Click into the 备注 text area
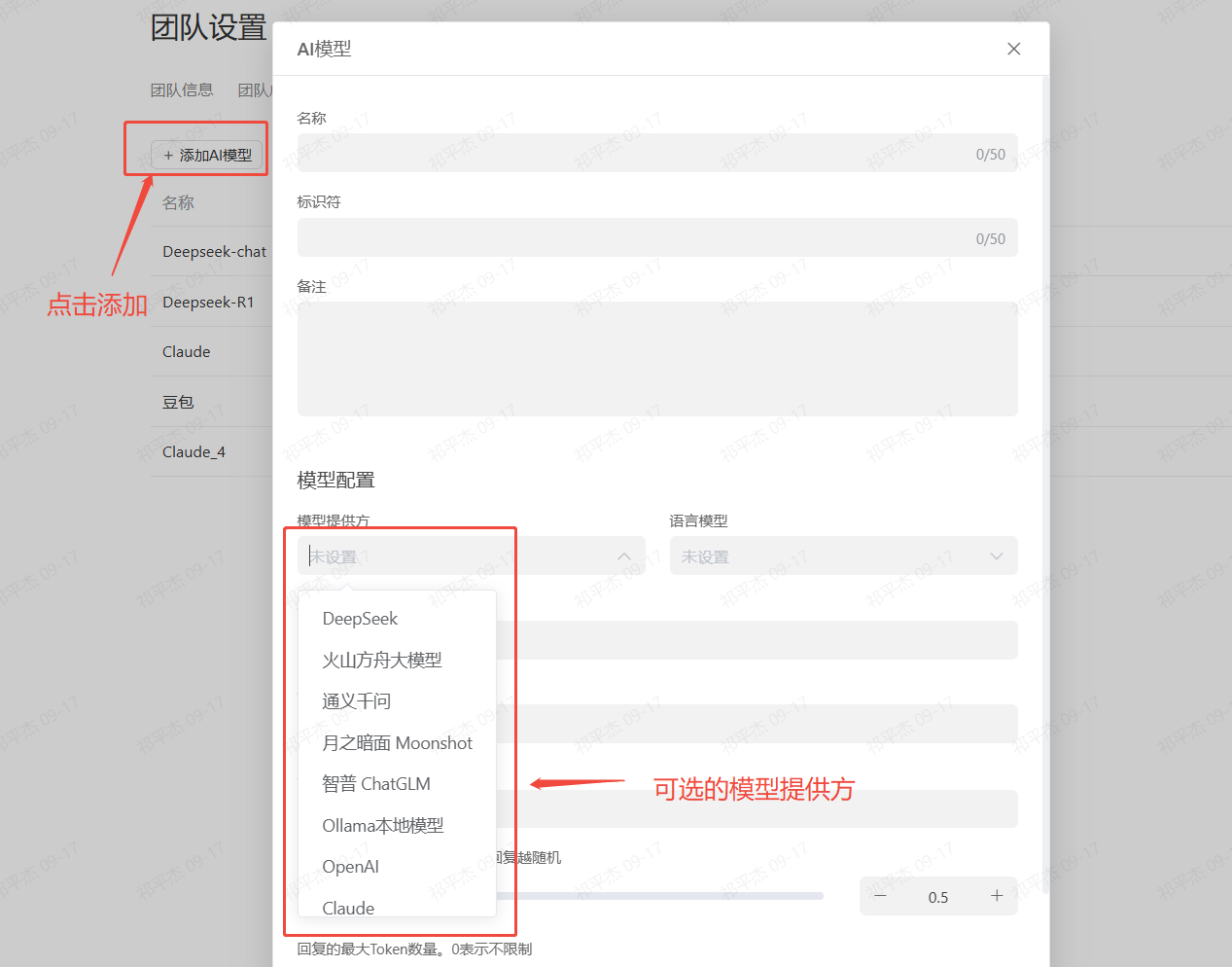Screen dimensions: 1232x967 point(656,359)
